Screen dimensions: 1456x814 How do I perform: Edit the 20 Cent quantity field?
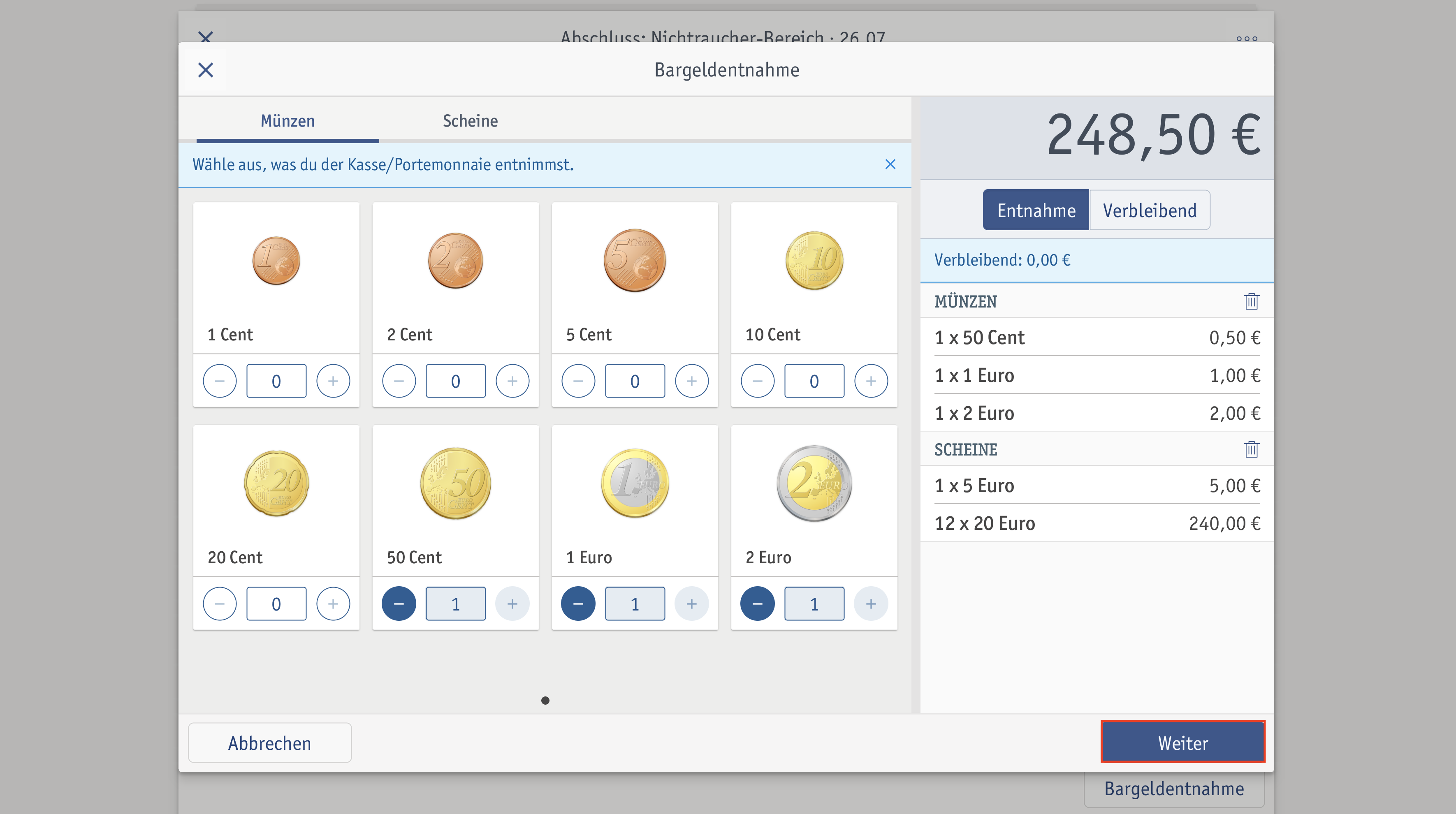tap(276, 604)
